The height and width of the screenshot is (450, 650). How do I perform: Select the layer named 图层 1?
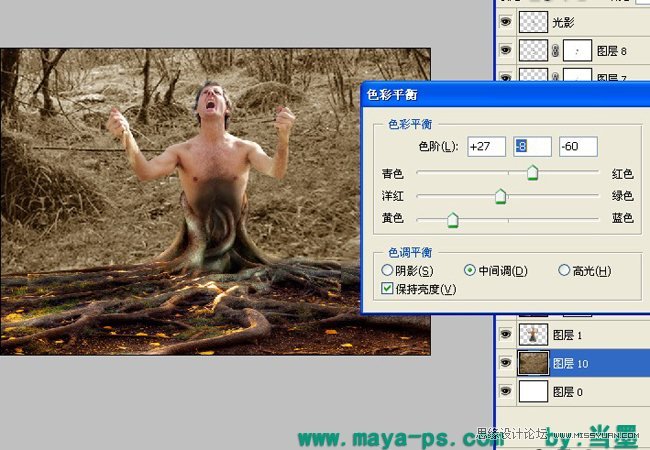click(x=568, y=335)
